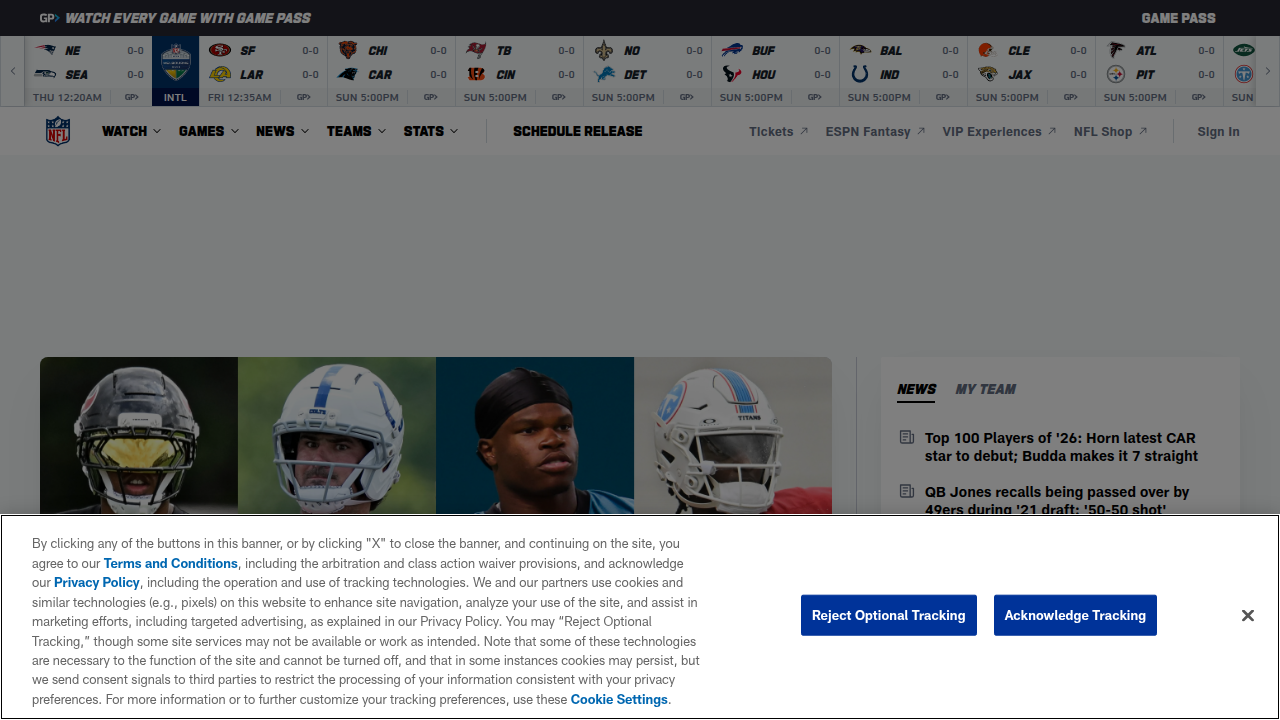Click the article icon beside the QB Jones headline

pos(907,492)
